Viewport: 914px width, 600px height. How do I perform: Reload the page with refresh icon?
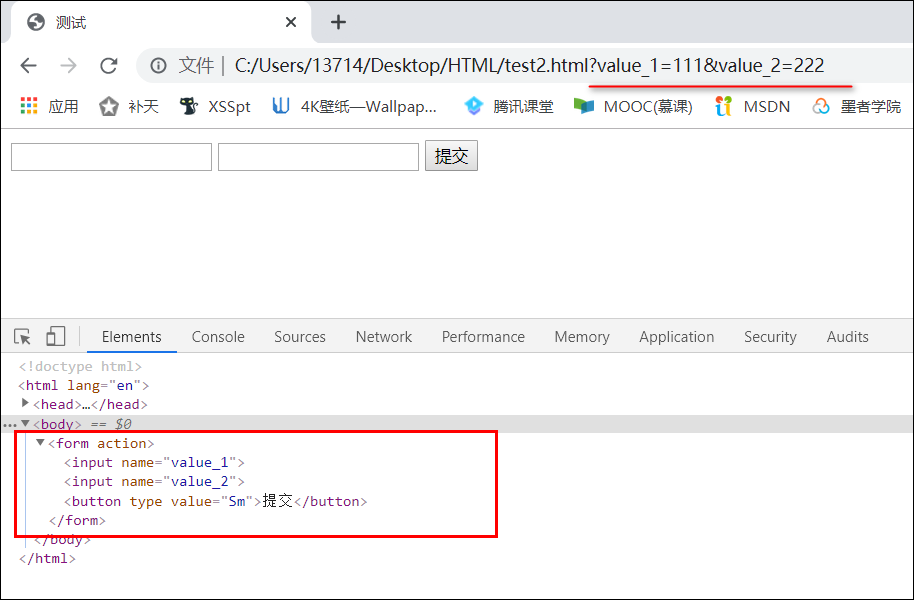(109, 65)
